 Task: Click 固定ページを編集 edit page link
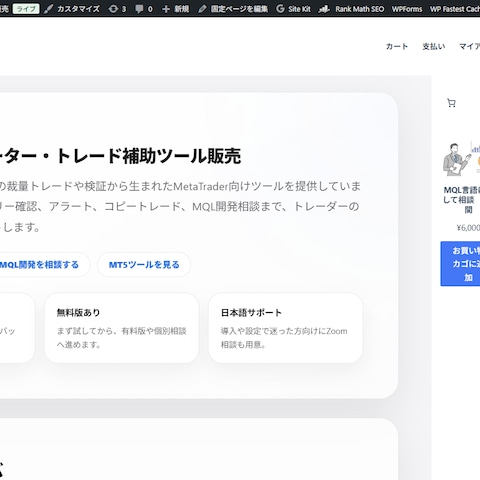click(x=233, y=9)
